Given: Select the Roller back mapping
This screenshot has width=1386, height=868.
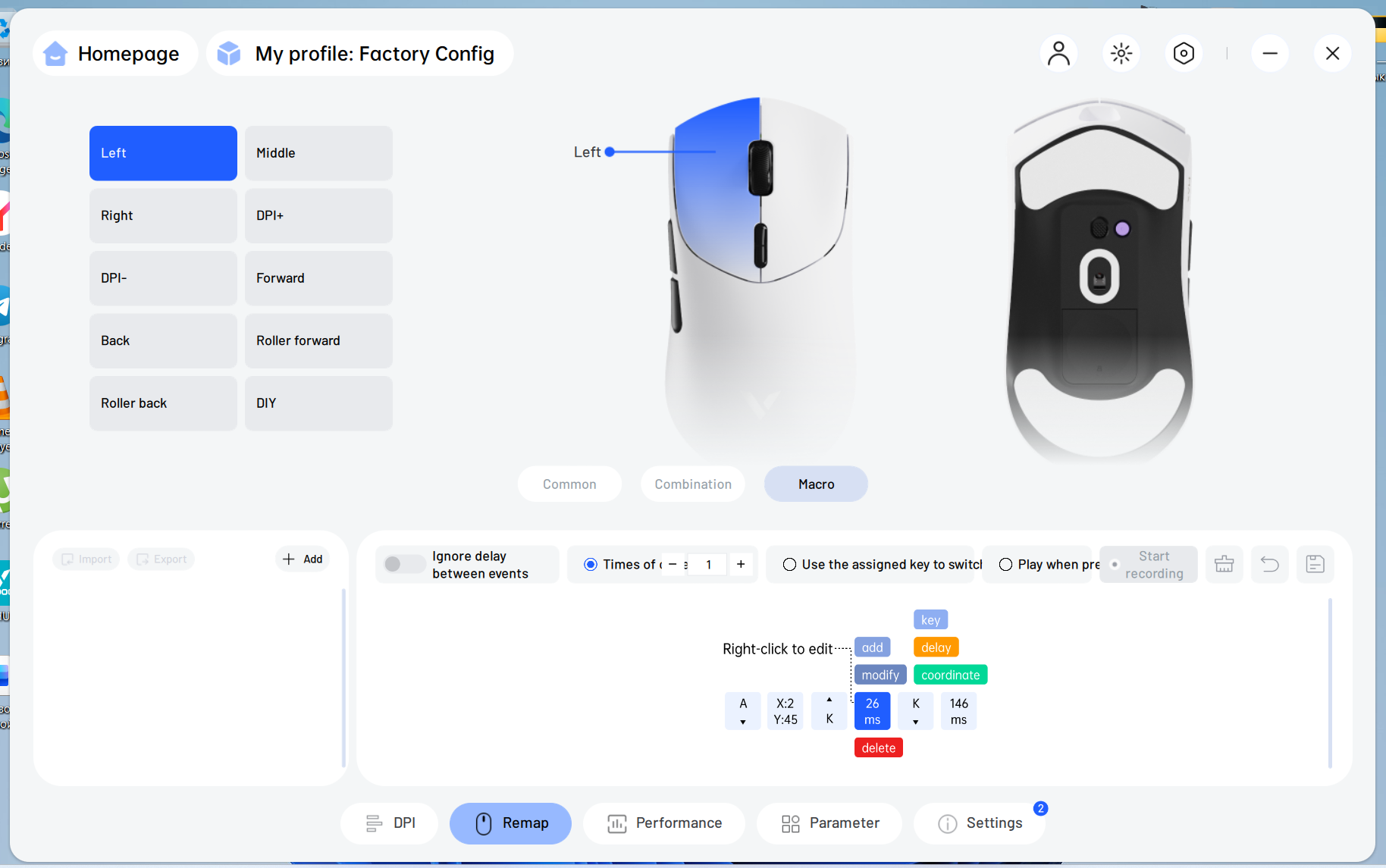Looking at the screenshot, I should (x=163, y=403).
